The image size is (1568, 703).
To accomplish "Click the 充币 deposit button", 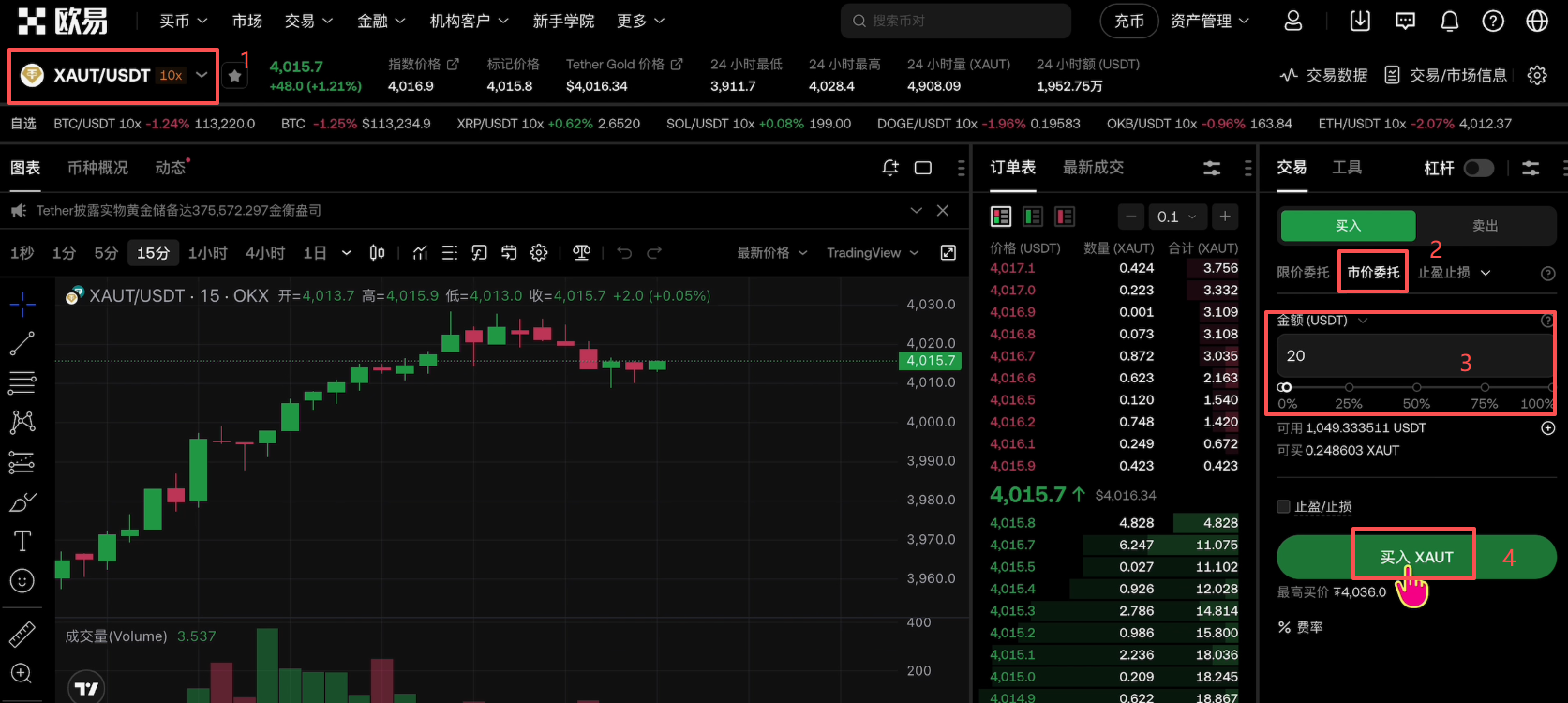I will [x=1128, y=21].
